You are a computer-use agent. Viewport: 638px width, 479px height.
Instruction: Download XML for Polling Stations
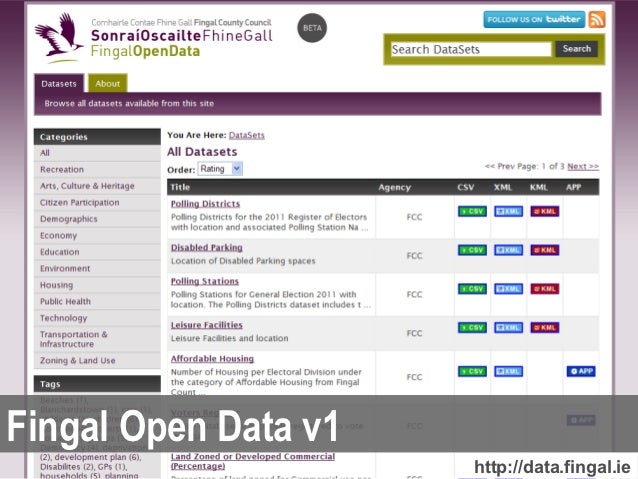[x=508, y=289]
